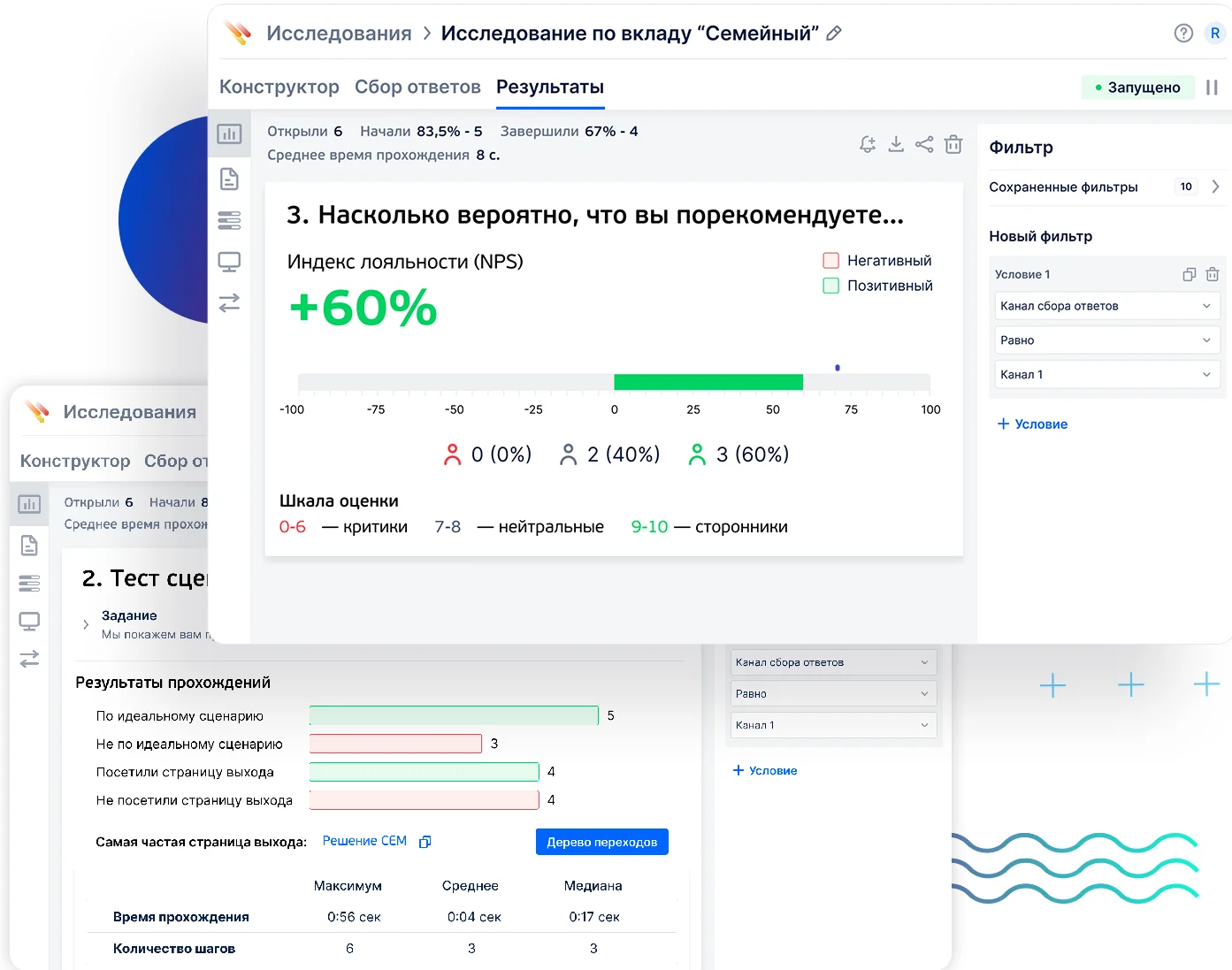Switch to the Конструктор tab in back window
This screenshot has height=970, width=1232.
75,461
